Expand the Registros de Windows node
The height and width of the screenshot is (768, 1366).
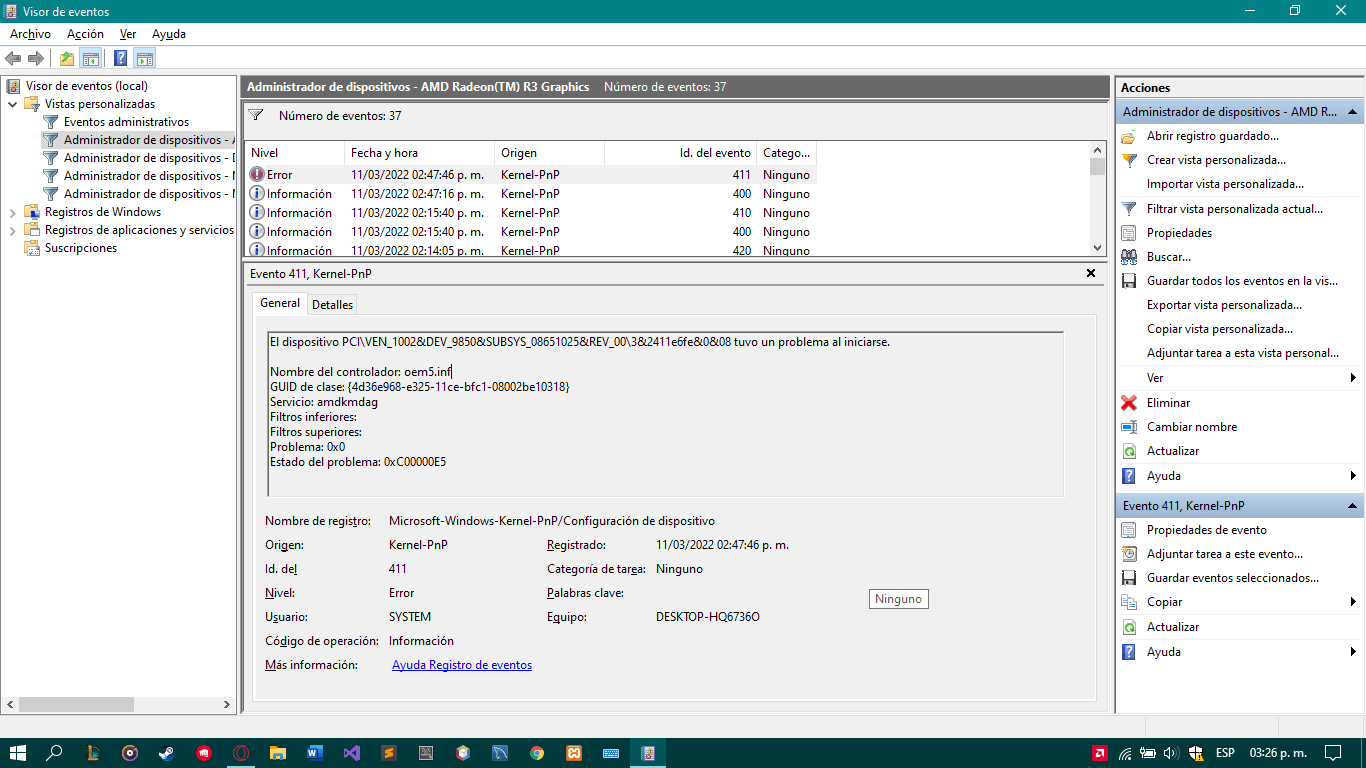coord(13,212)
